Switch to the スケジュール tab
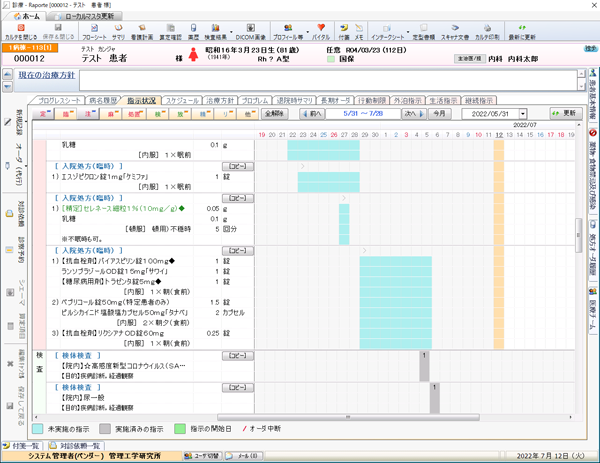 click(x=182, y=101)
